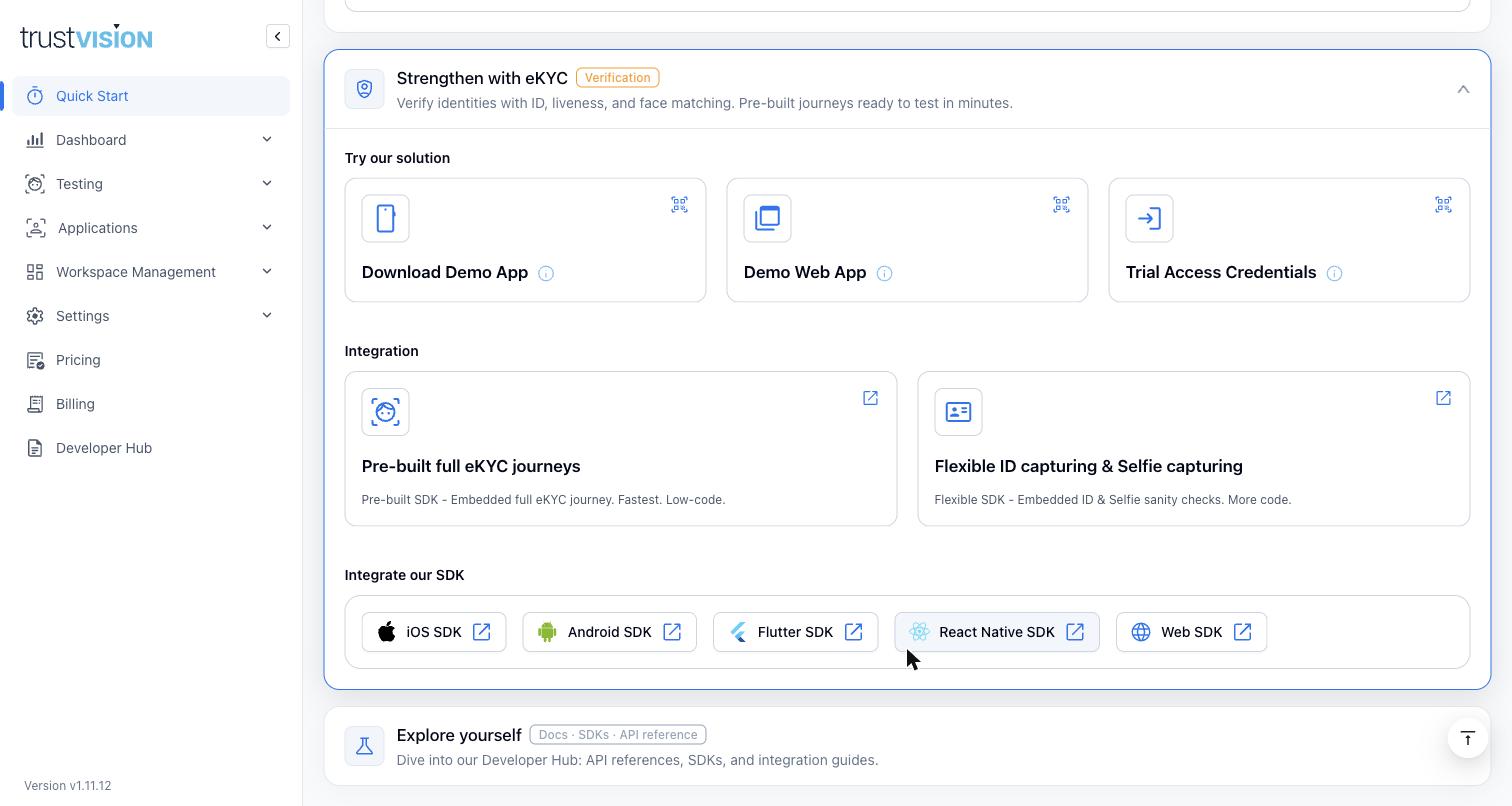Expand the Dashboard sidebar menu
1512x806 pixels.
pyautogui.click(x=151, y=140)
